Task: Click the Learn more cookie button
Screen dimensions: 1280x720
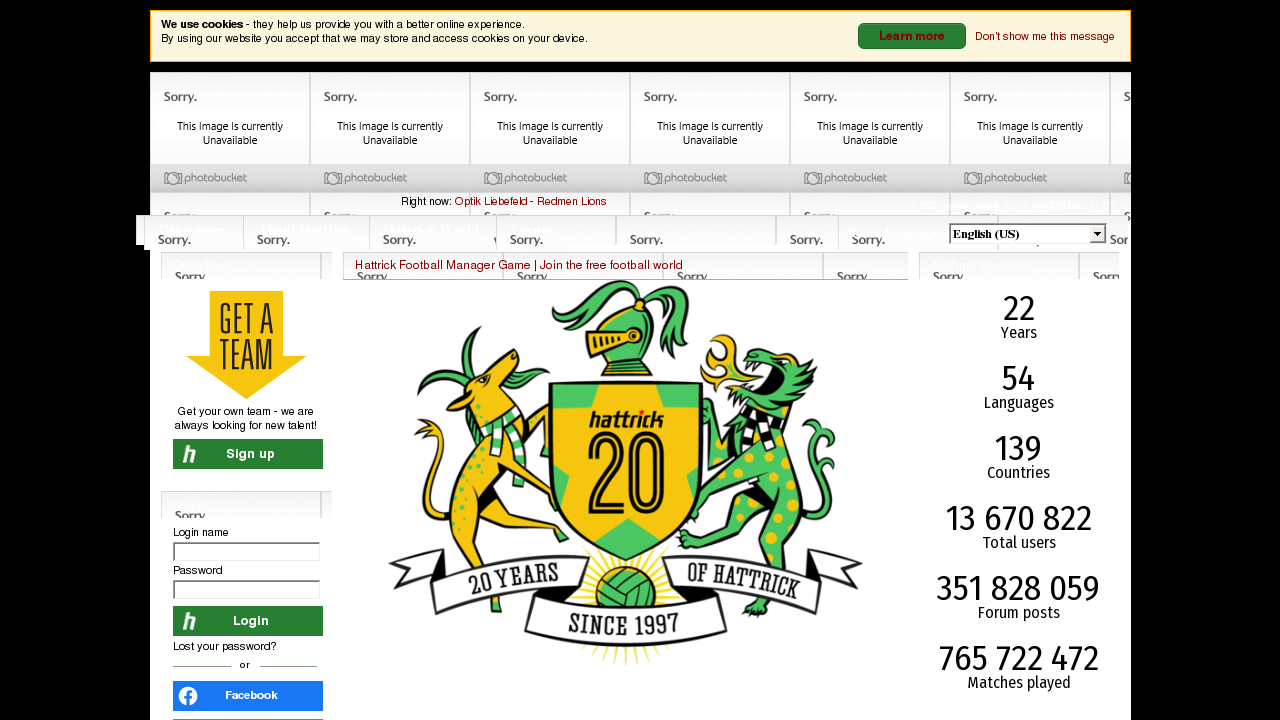Action: (x=911, y=36)
